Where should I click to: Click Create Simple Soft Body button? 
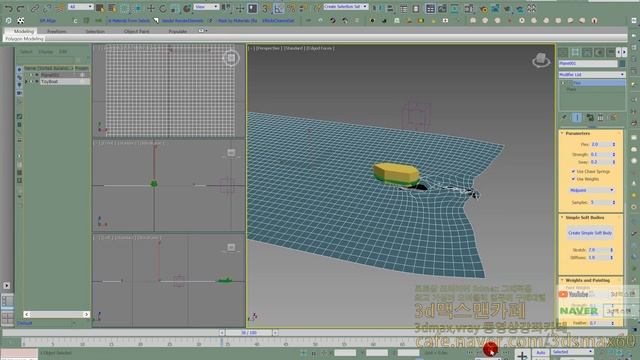pos(590,233)
